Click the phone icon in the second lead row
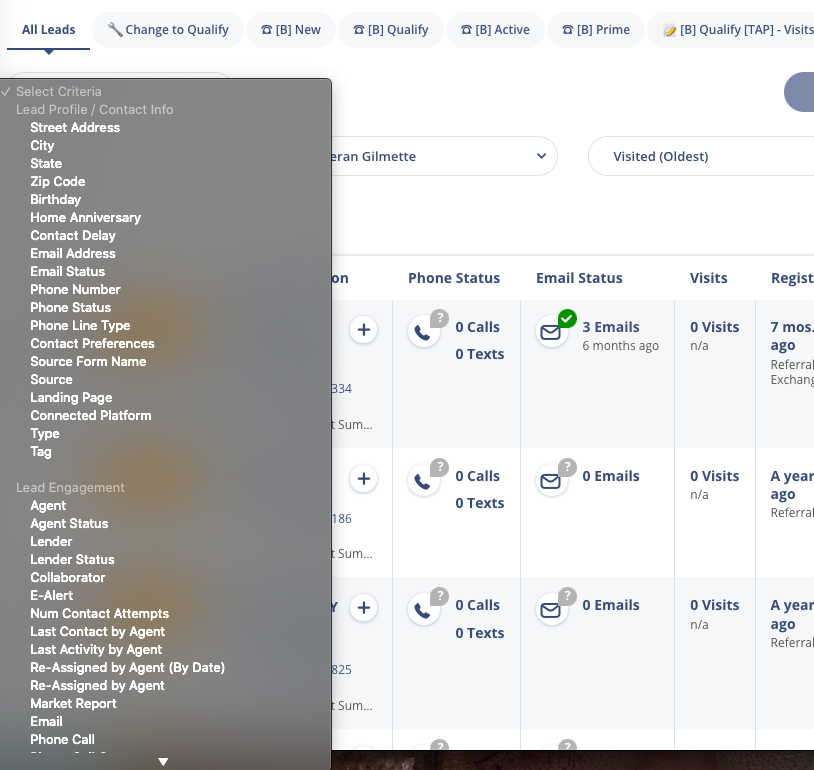This screenshot has width=814, height=770. coord(423,482)
